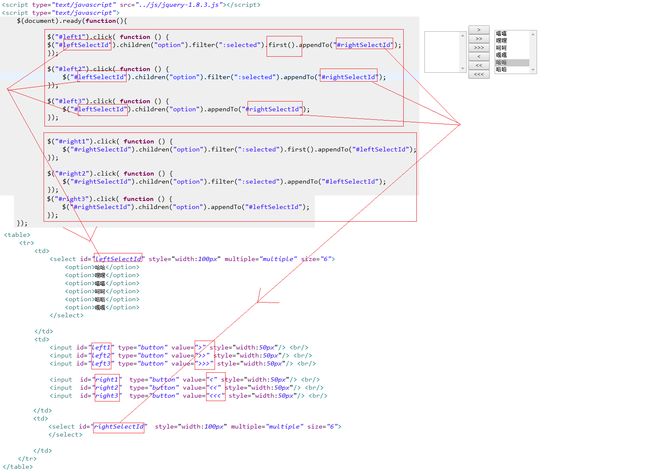Click the select id="leftSelectId" line
Image resolution: width=650 pixels, height=473 pixels.
point(192,259)
